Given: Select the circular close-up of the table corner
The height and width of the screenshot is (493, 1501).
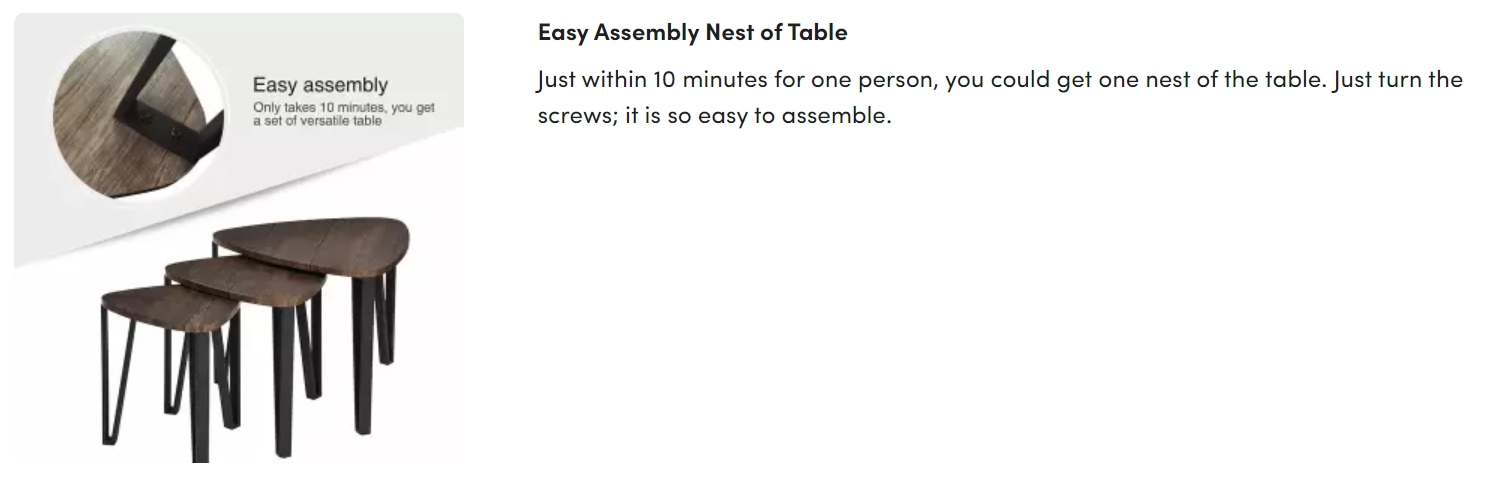Looking at the screenshot, I should pyautogui.click(x=136, y=111).
